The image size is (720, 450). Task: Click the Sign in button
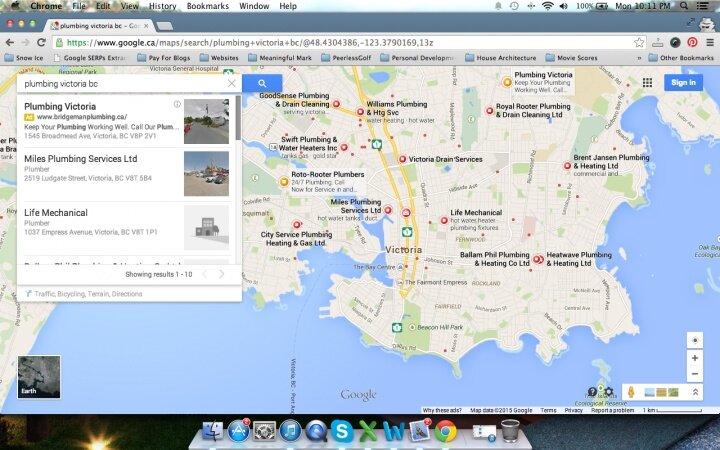683,83
